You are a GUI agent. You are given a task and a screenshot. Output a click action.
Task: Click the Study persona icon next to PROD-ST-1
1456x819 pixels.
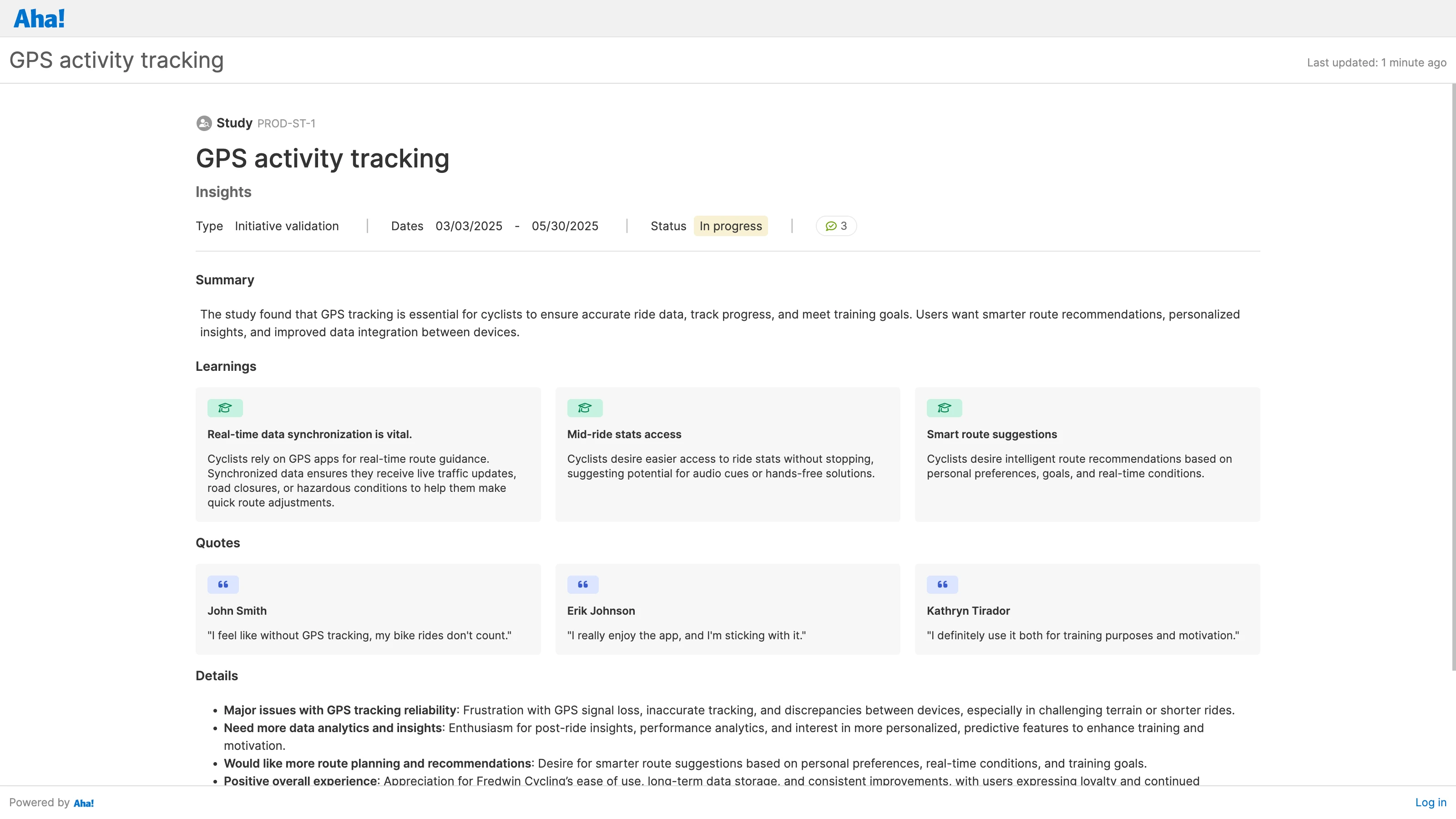pos(203,123)
